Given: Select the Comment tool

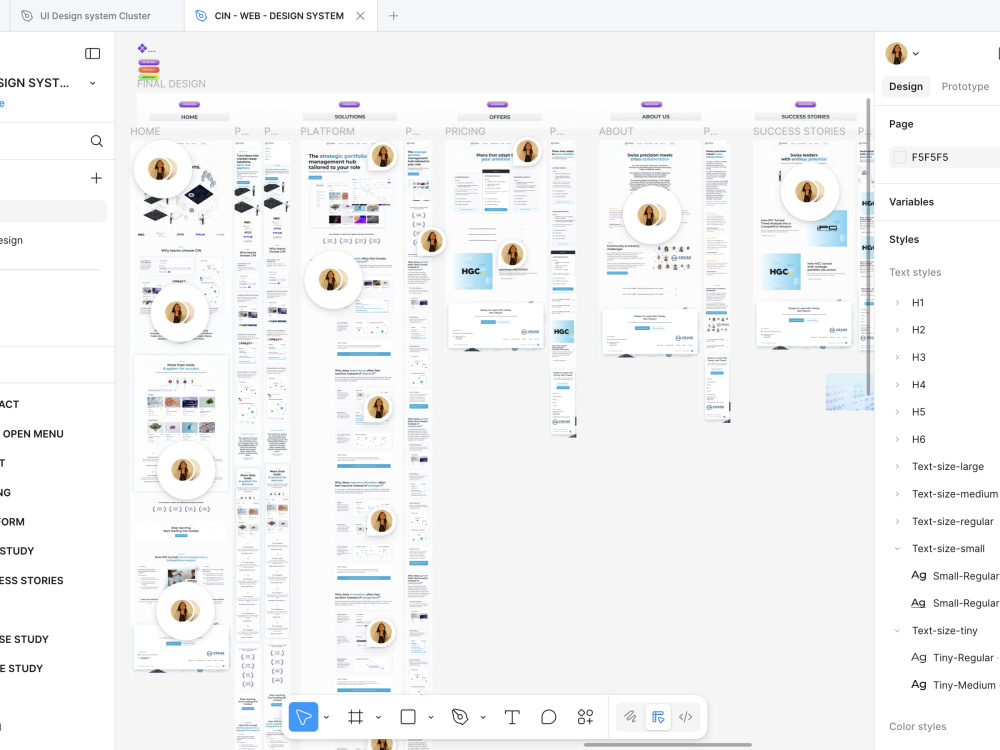Looking at the screenshot, I should pos(548,717).
